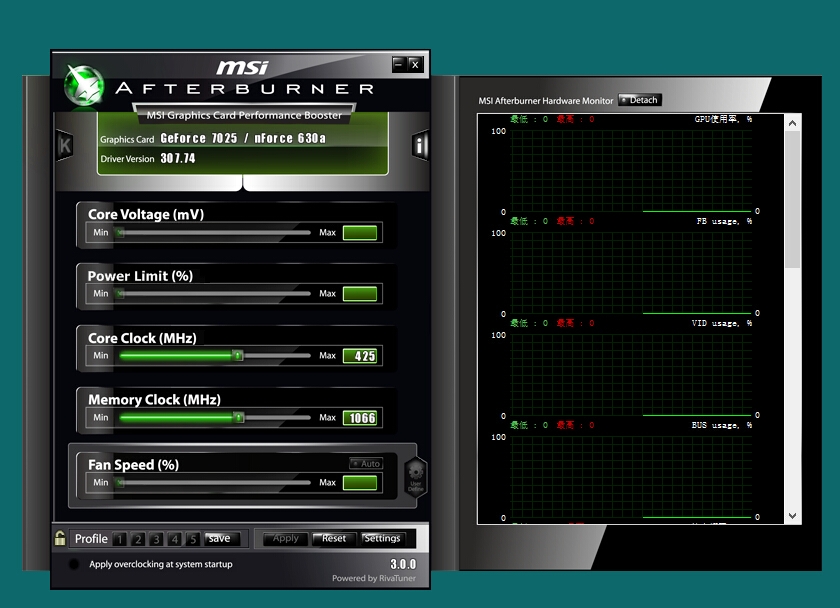Click the version number 3.0.0

[403, 564]
